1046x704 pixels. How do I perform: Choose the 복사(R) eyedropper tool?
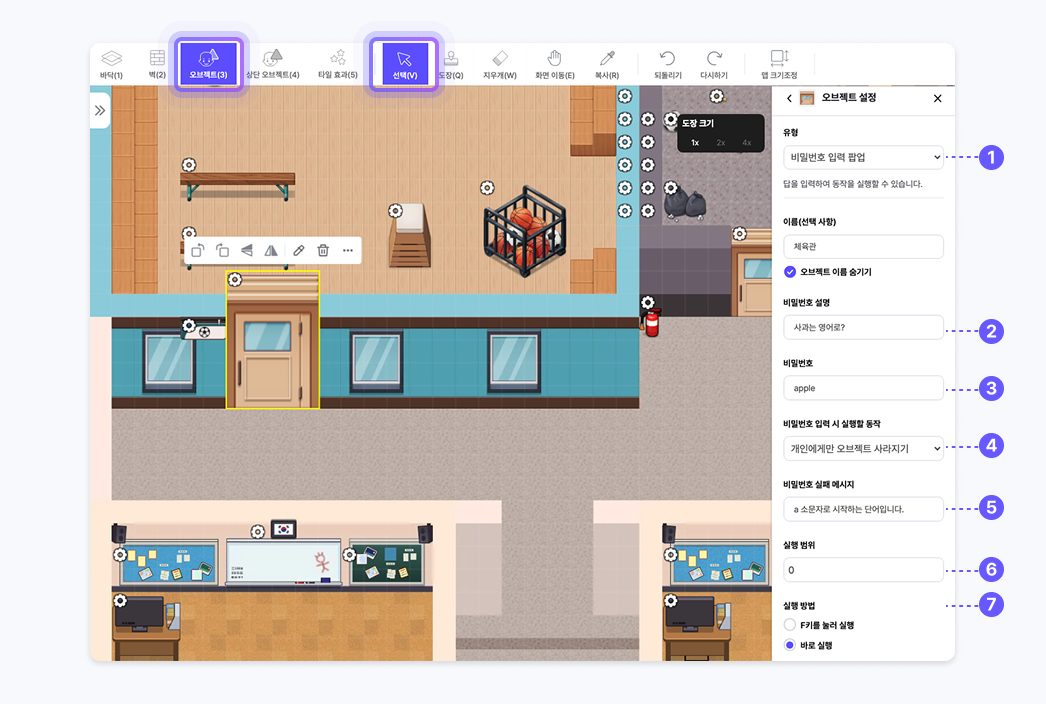pos(606,64)
